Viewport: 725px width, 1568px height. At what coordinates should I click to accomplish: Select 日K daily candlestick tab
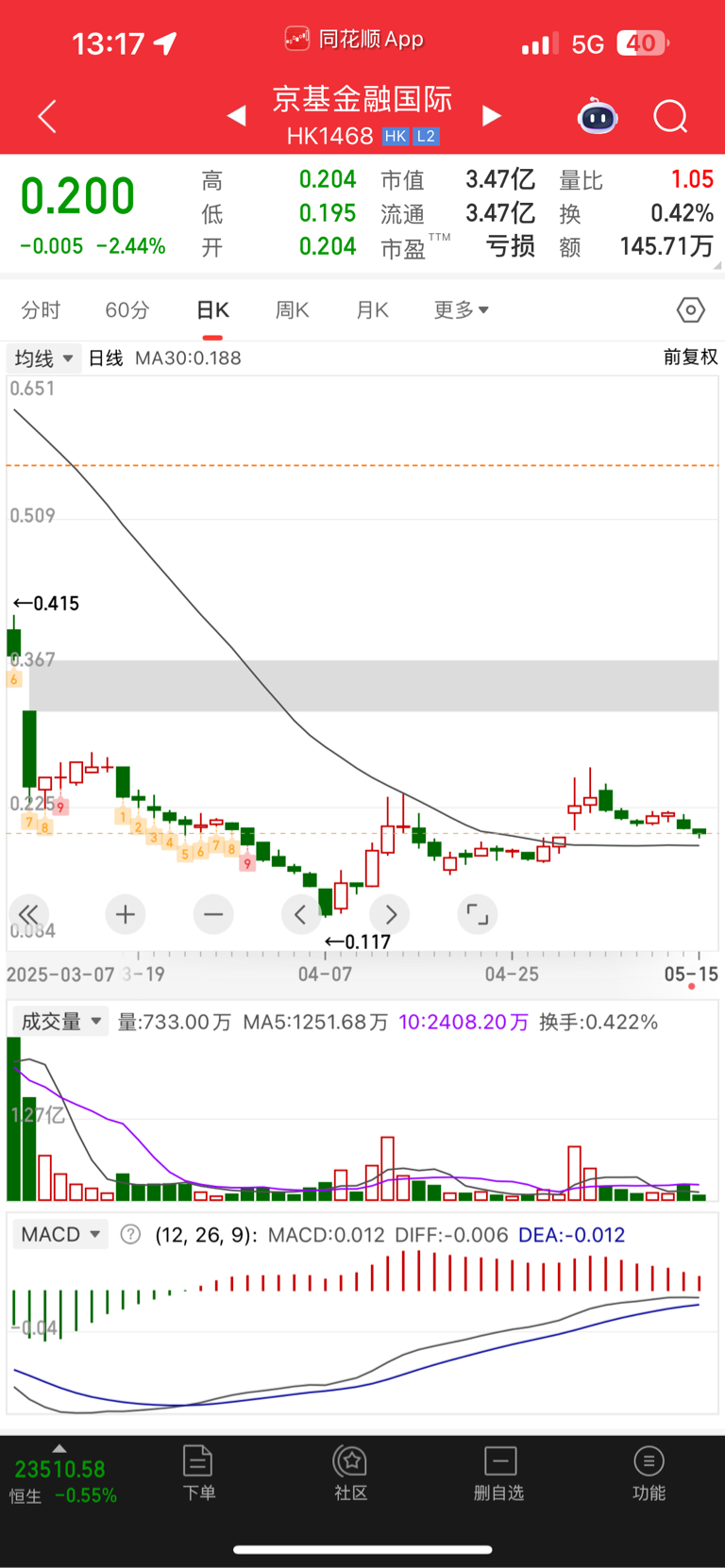click(x=212, y=309)
